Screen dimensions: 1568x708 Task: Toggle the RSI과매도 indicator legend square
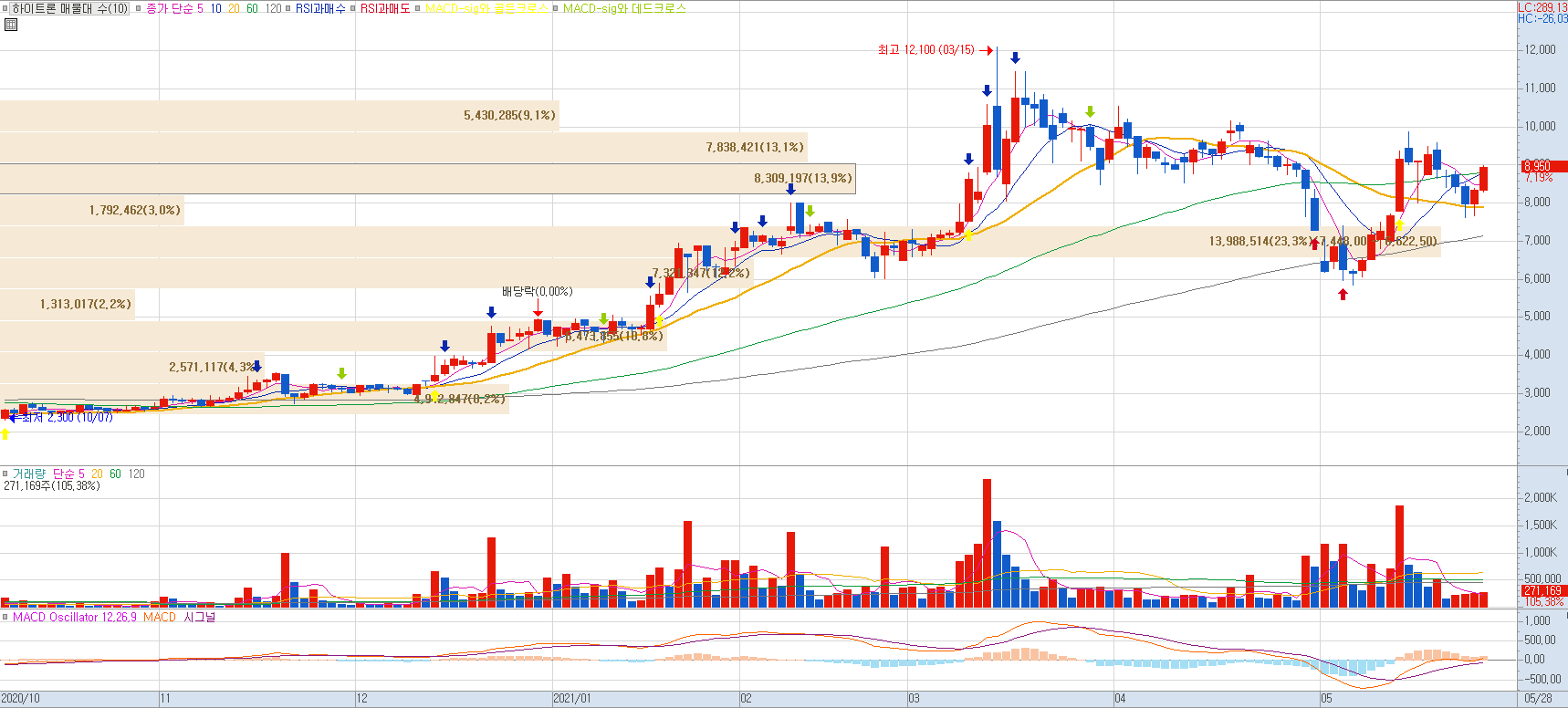[353, 8]
